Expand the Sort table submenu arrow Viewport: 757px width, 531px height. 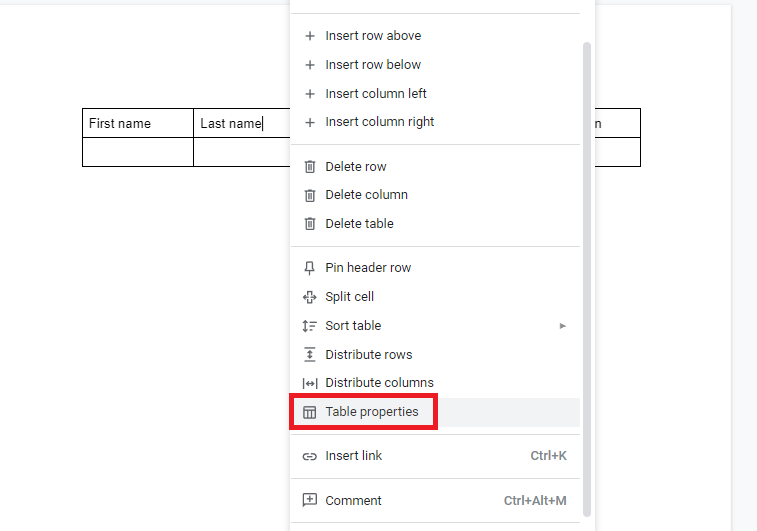[562, 326]
